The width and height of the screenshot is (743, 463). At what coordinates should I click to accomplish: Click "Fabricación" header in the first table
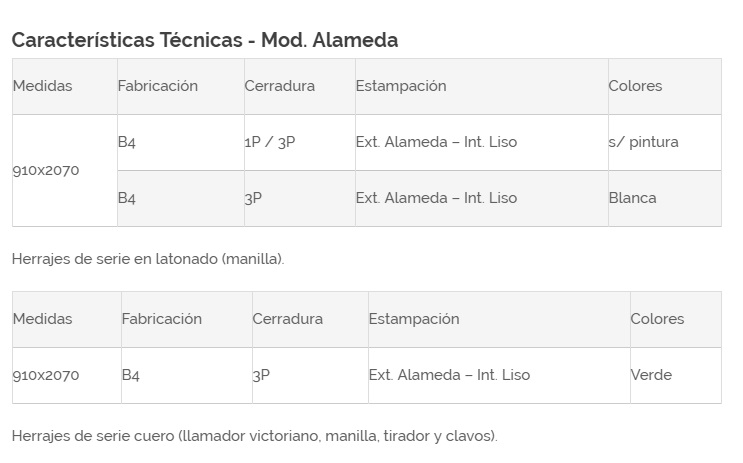[158, 86]
